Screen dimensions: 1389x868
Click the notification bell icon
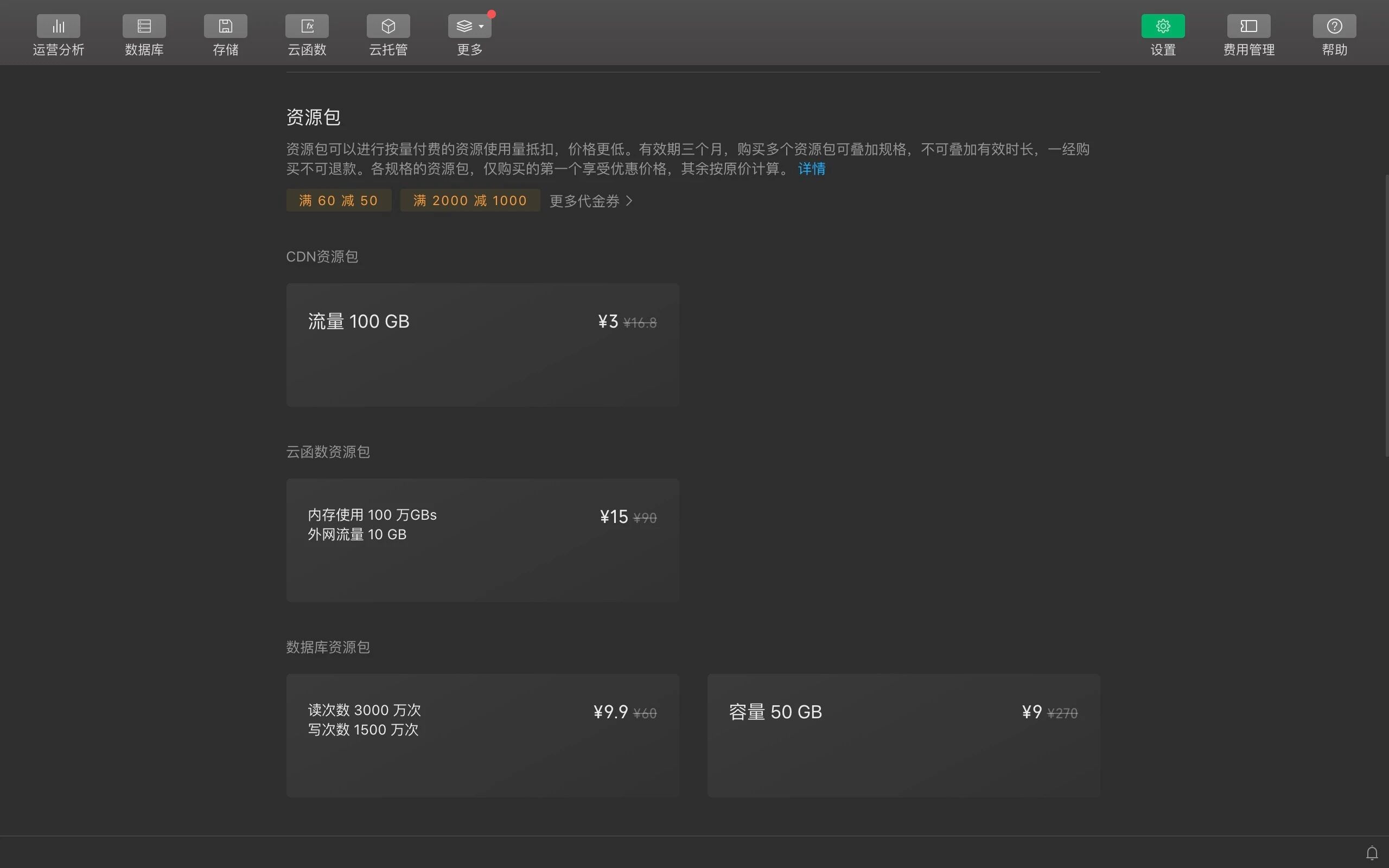[x=1372, y=853]
